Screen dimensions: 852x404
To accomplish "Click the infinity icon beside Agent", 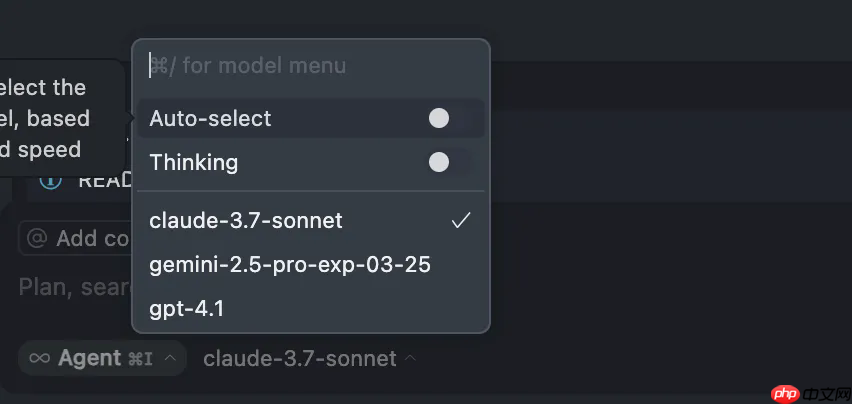I will click(x=39, y=358).
